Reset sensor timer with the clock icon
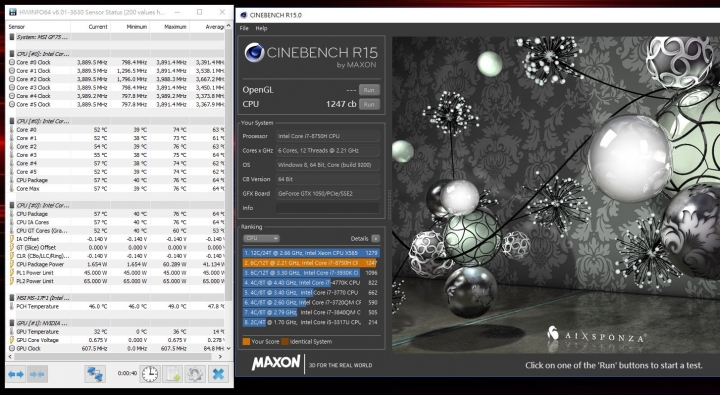 coord(150,374)
